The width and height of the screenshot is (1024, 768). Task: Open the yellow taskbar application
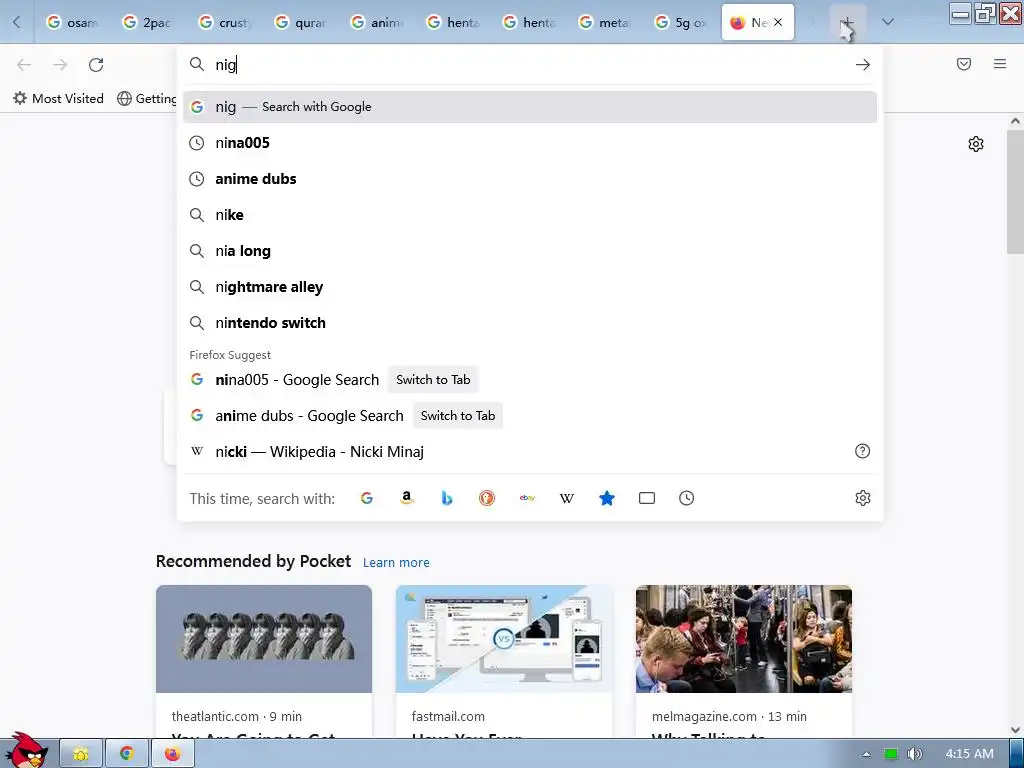pos(81,754)
